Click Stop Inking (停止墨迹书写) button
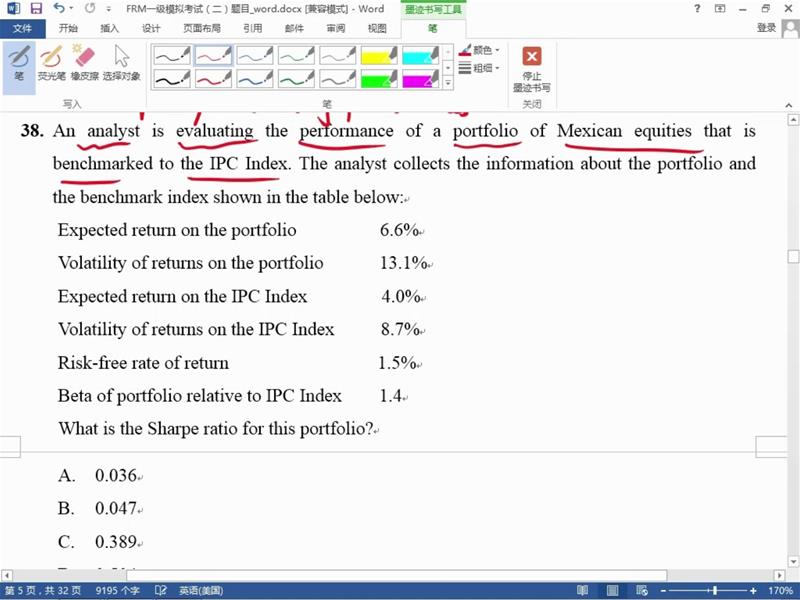Viewport: 800px width, 600px height. (x=532, y=68)
